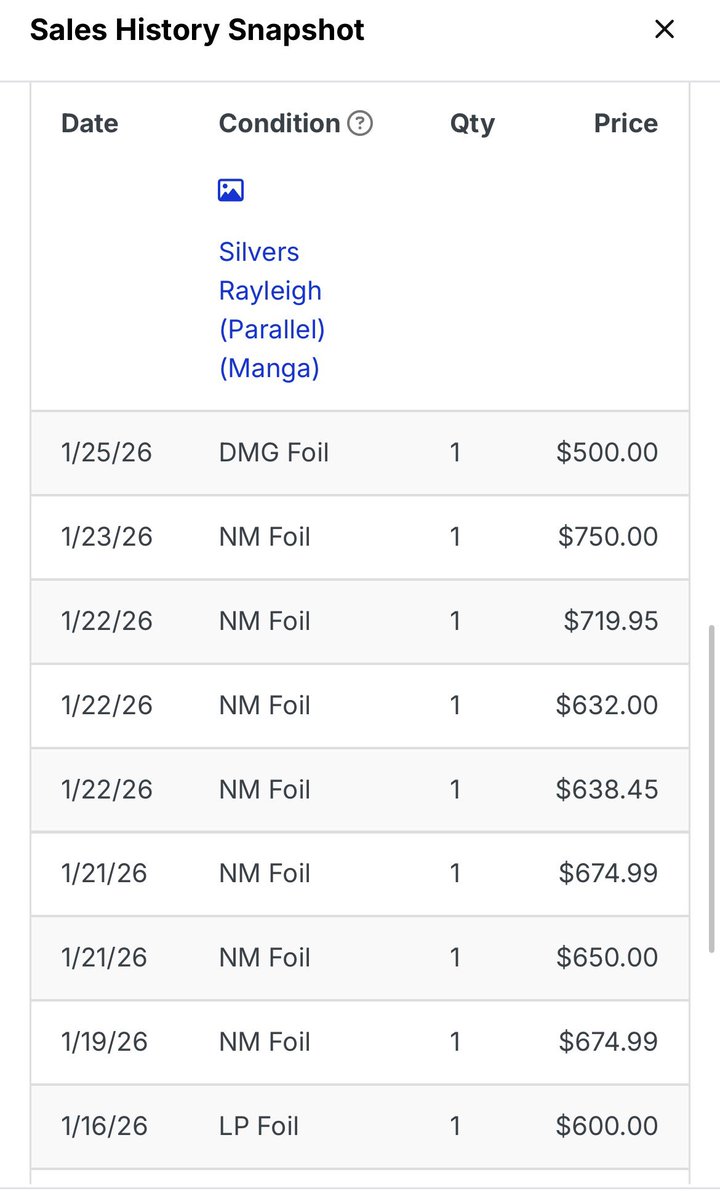The height and width of the screenshot is (1199, 720).
Task: Click the 1/19/26 date cell
Action: 104,1042
